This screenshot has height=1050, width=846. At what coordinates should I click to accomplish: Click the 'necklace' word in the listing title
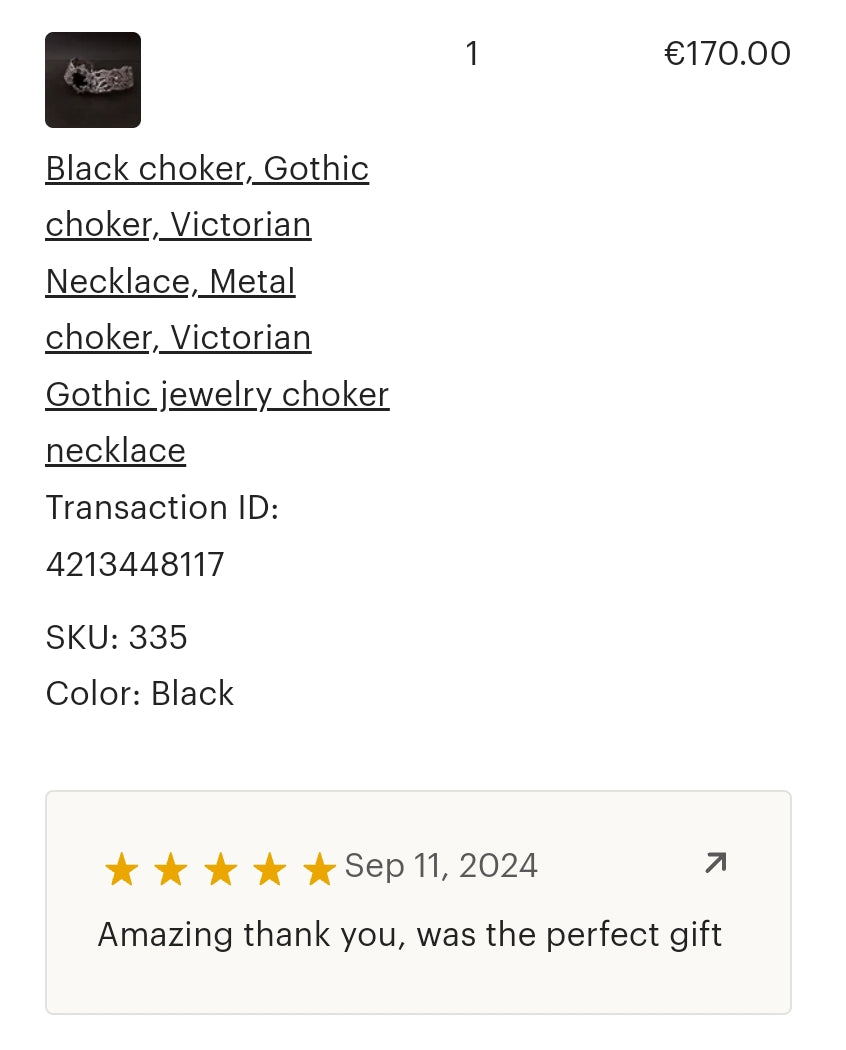pos(115,451)
